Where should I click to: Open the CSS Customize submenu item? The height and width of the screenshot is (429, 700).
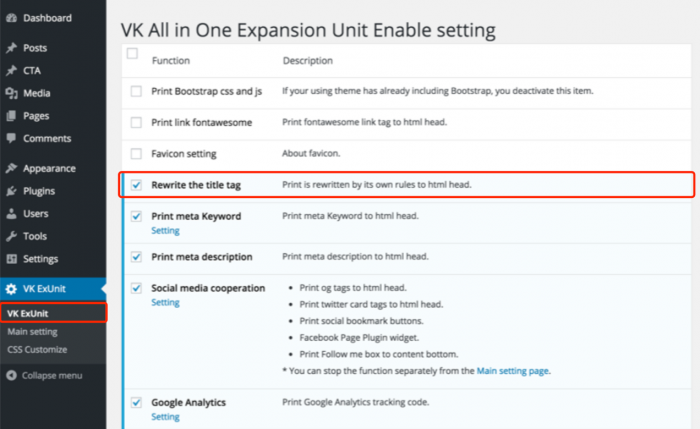pos(37,350)
